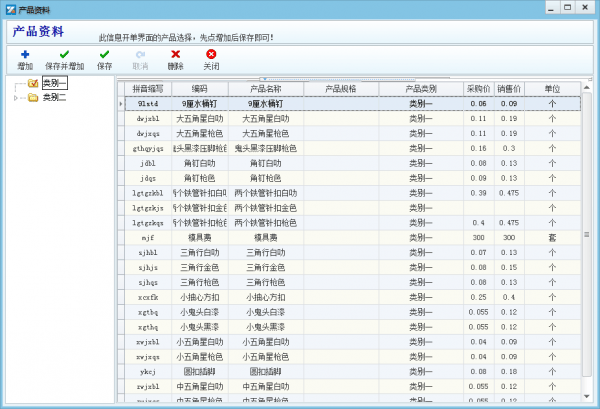
Task: Toggle the checked folder icon beside 类别一
Action: pyautogui.click(x=33, y=84)
